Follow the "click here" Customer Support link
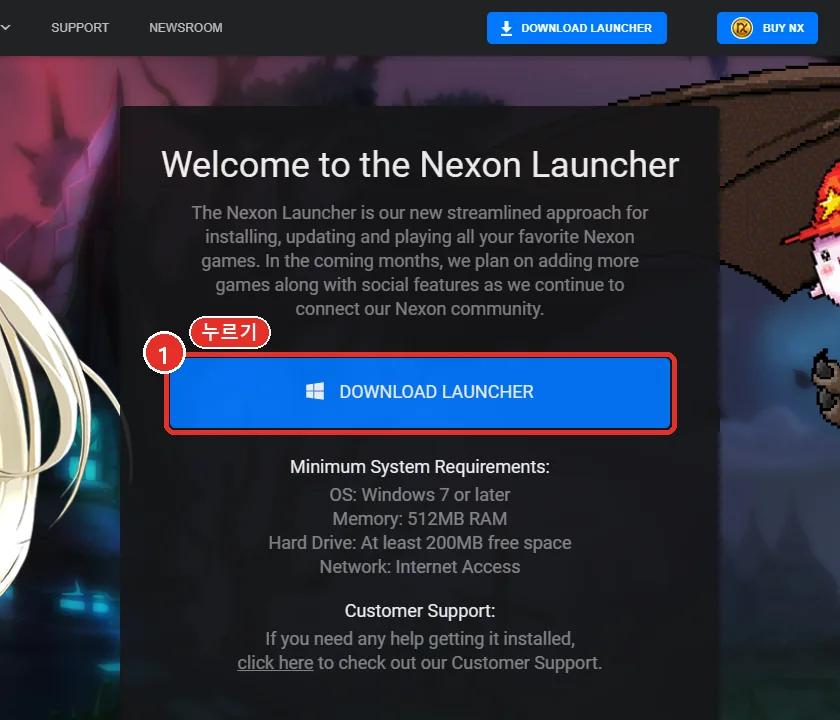The image size is (840, 720). 275,663
